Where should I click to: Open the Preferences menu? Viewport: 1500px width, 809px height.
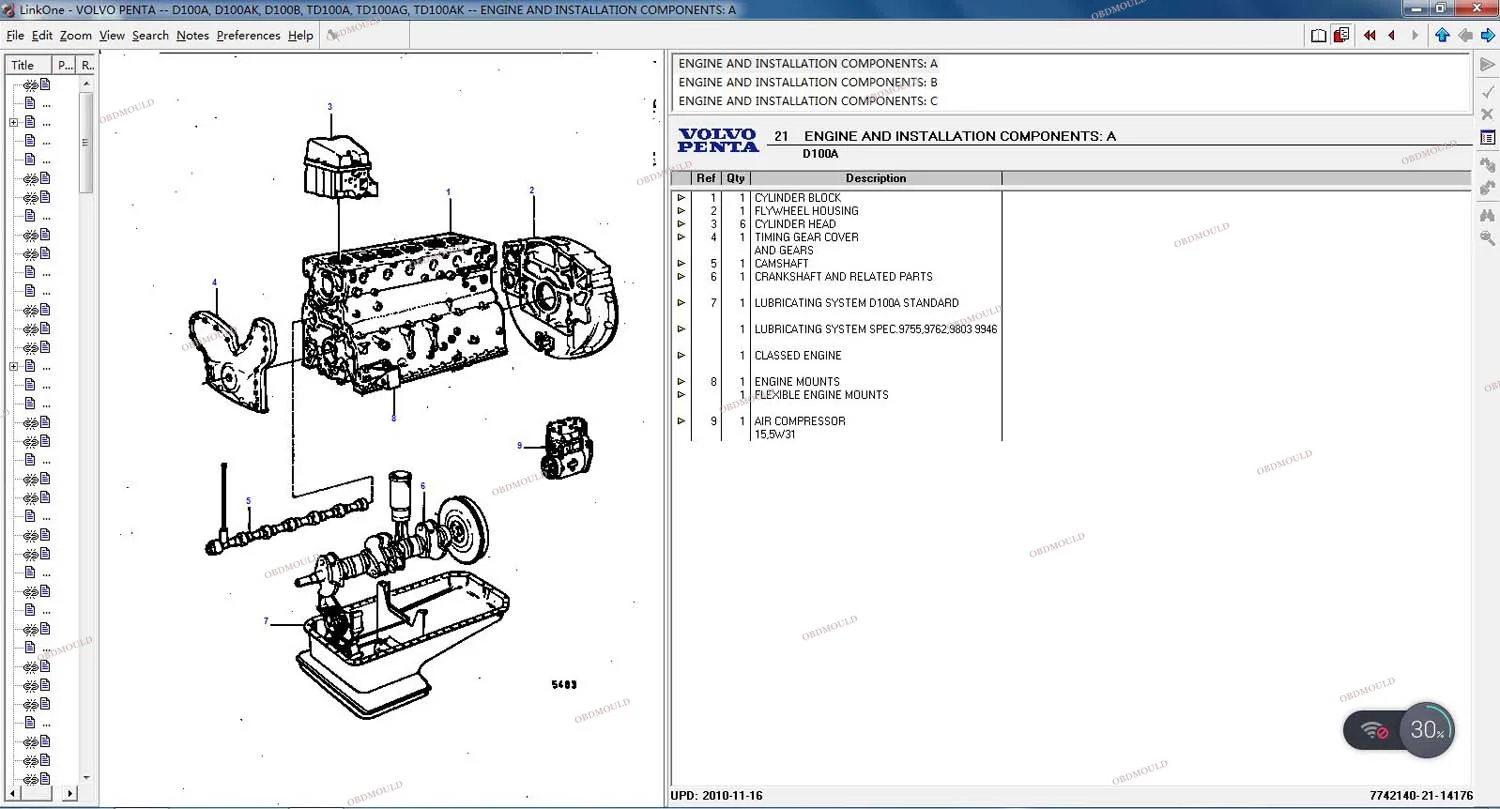click(248, 35)
